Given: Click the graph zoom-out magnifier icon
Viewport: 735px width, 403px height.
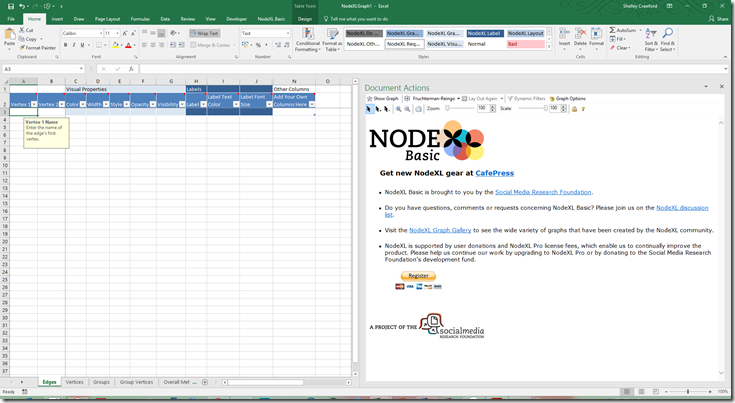Looking at the screenshot, I should (407, 109).
